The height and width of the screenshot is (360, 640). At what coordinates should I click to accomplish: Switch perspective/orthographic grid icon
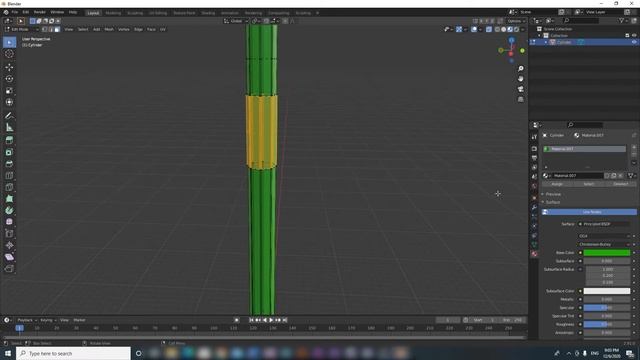[x=520, y=99]
